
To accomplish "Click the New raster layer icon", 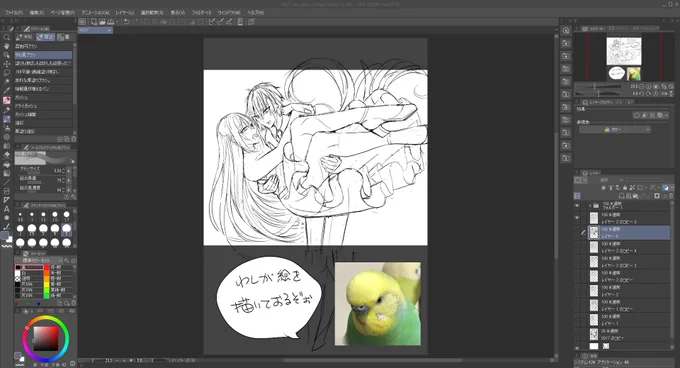I will pos(623,196).
